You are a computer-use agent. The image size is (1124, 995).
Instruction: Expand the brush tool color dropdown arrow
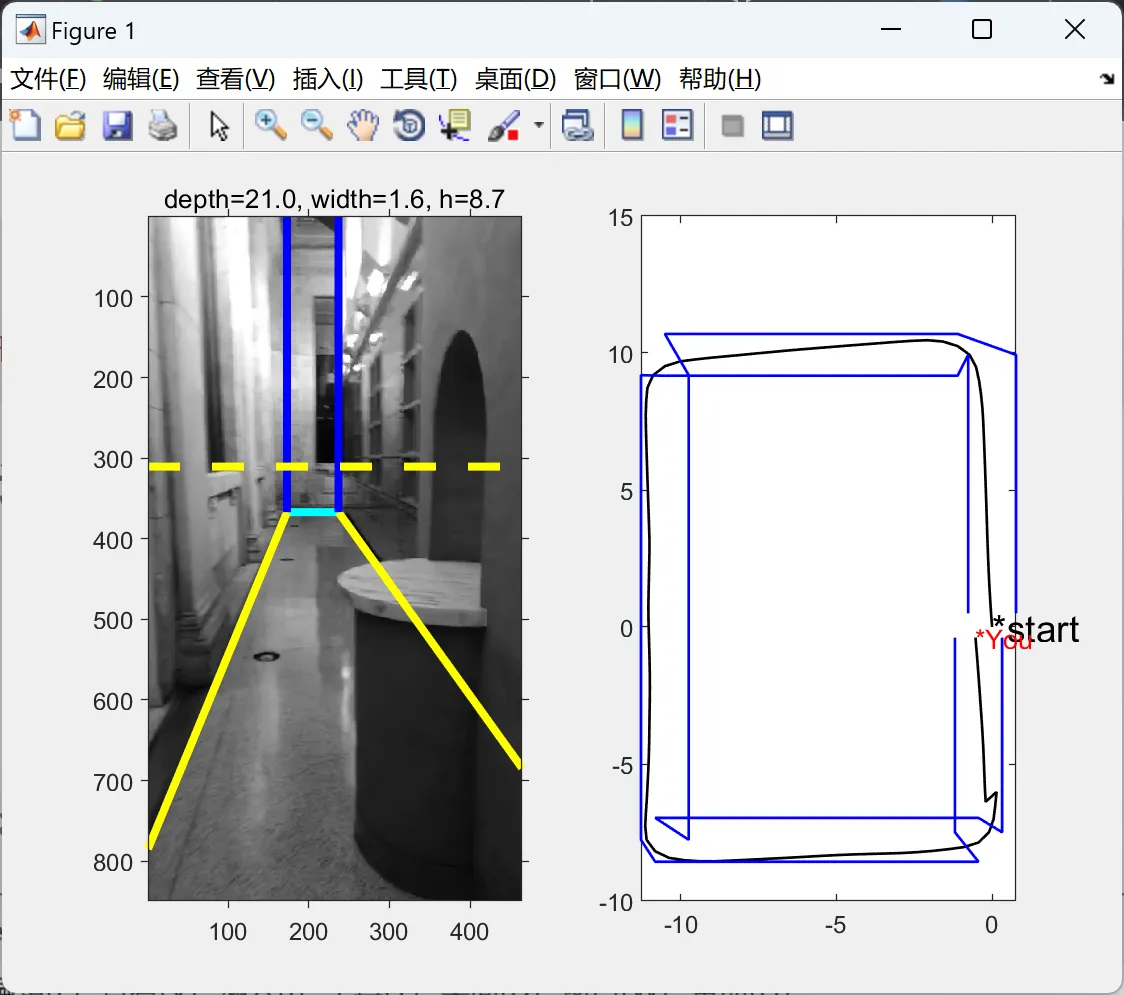[x=539, y=126]
